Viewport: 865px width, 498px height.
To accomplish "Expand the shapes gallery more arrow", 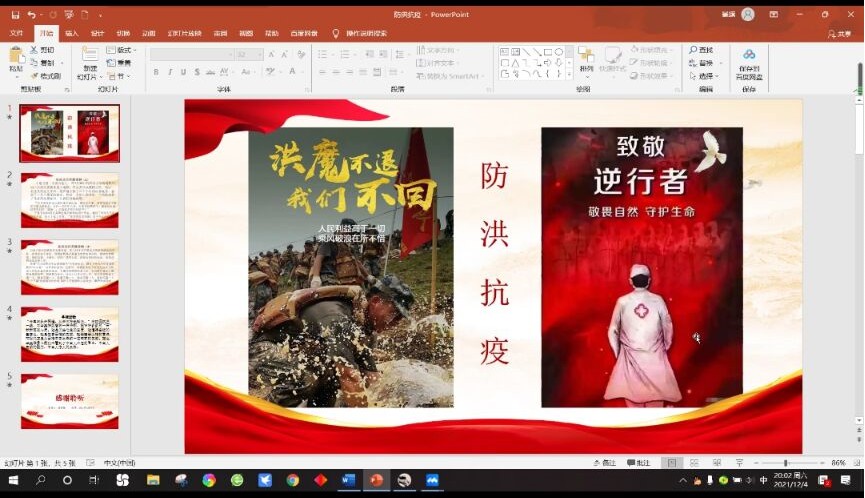I will coord(571,75).
